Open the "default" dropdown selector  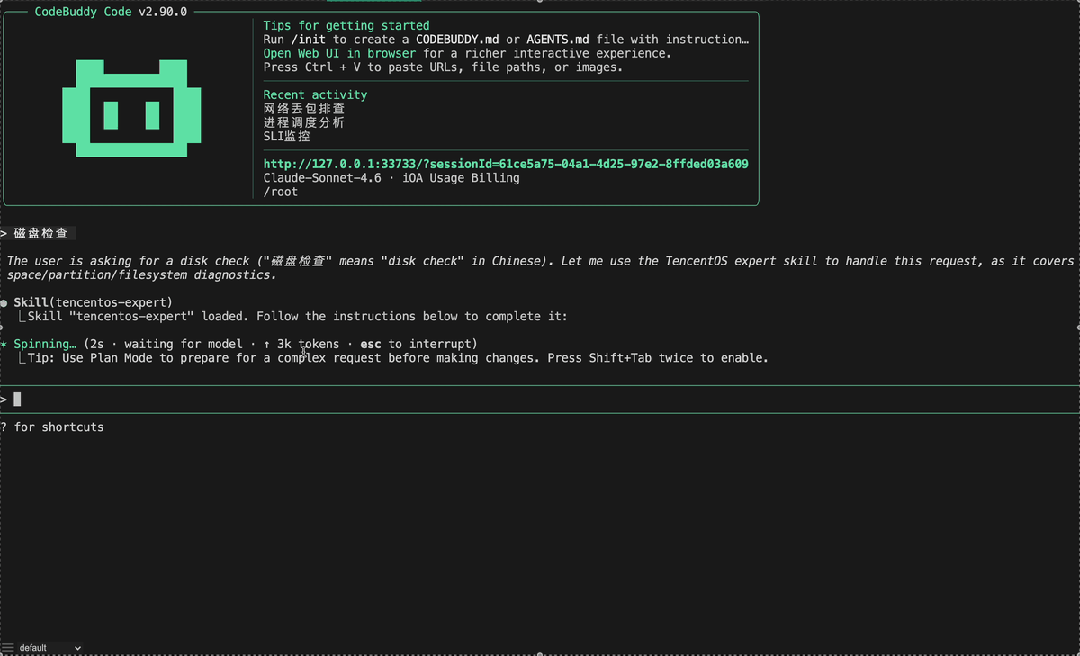tap(50, 648)
